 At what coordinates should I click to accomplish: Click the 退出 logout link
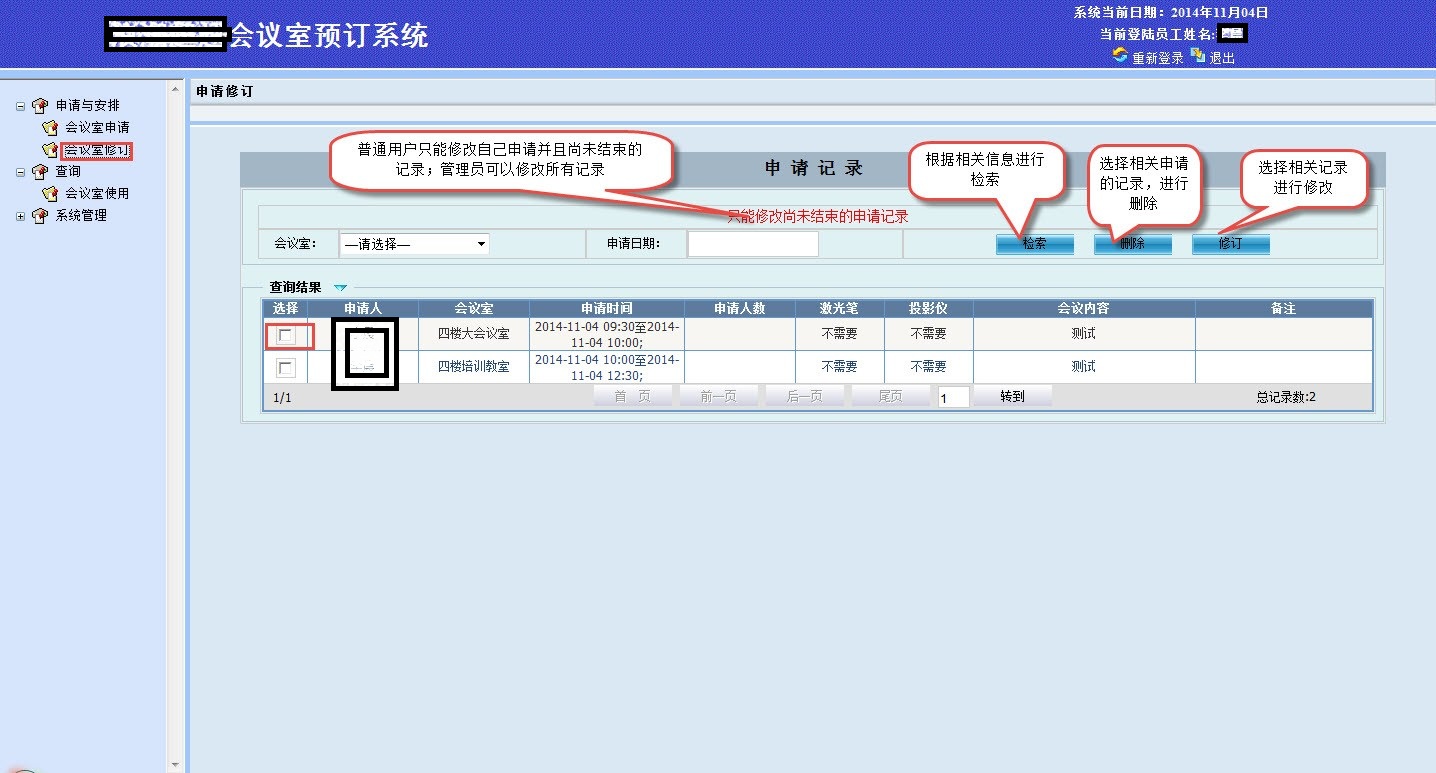pyautogui.click(x=1222, y=58)
